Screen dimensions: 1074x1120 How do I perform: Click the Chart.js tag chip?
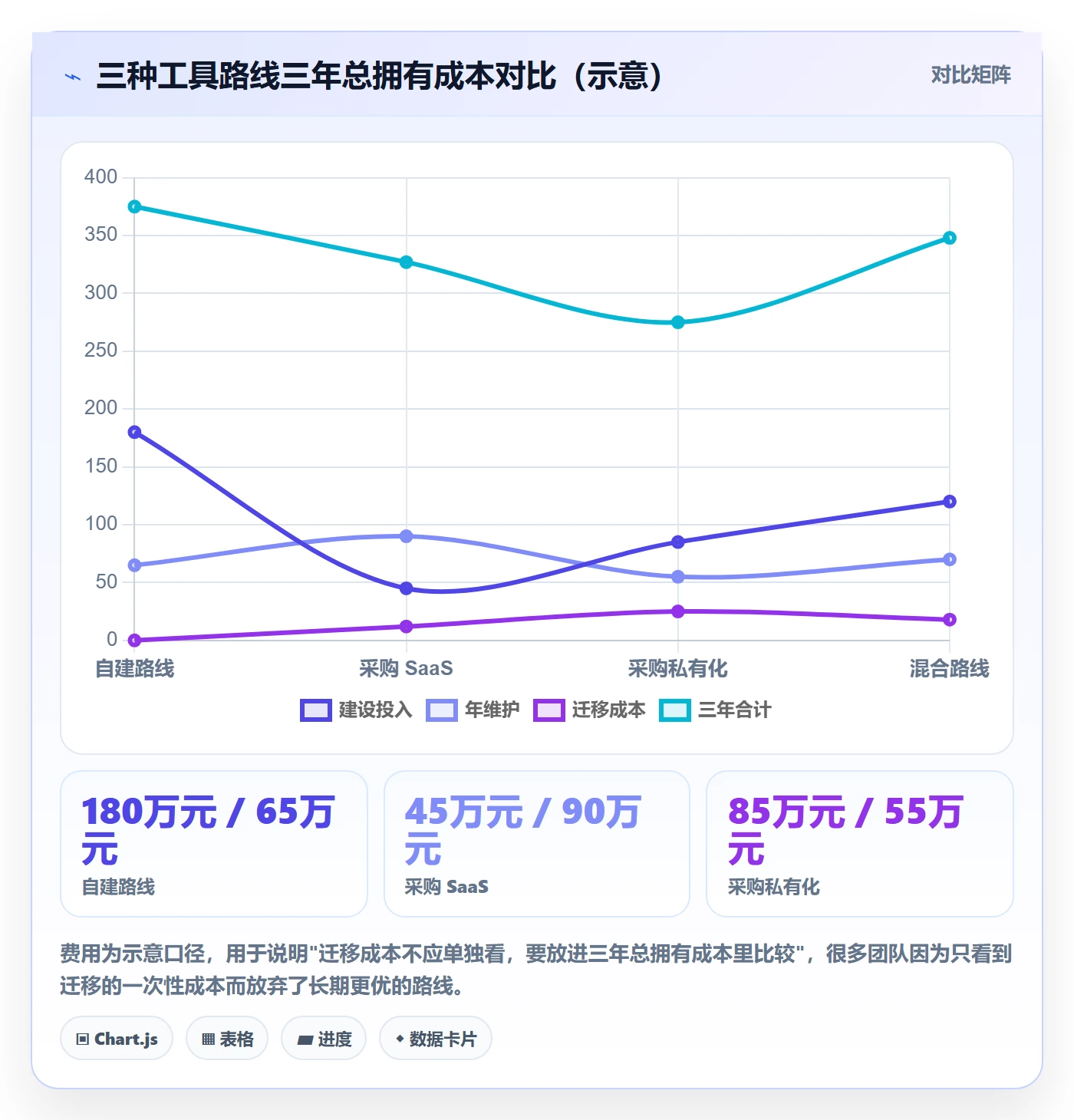tap(117, 1039)
